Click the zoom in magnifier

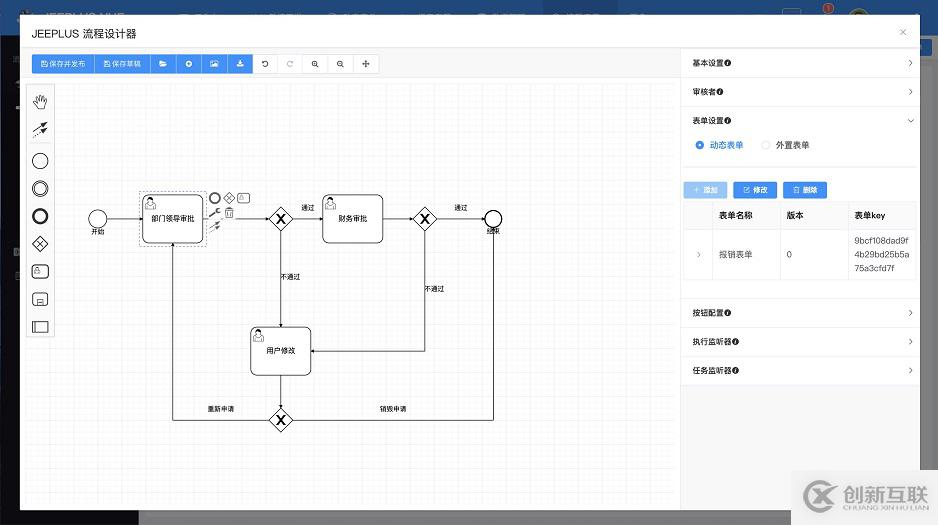point(315,64)
